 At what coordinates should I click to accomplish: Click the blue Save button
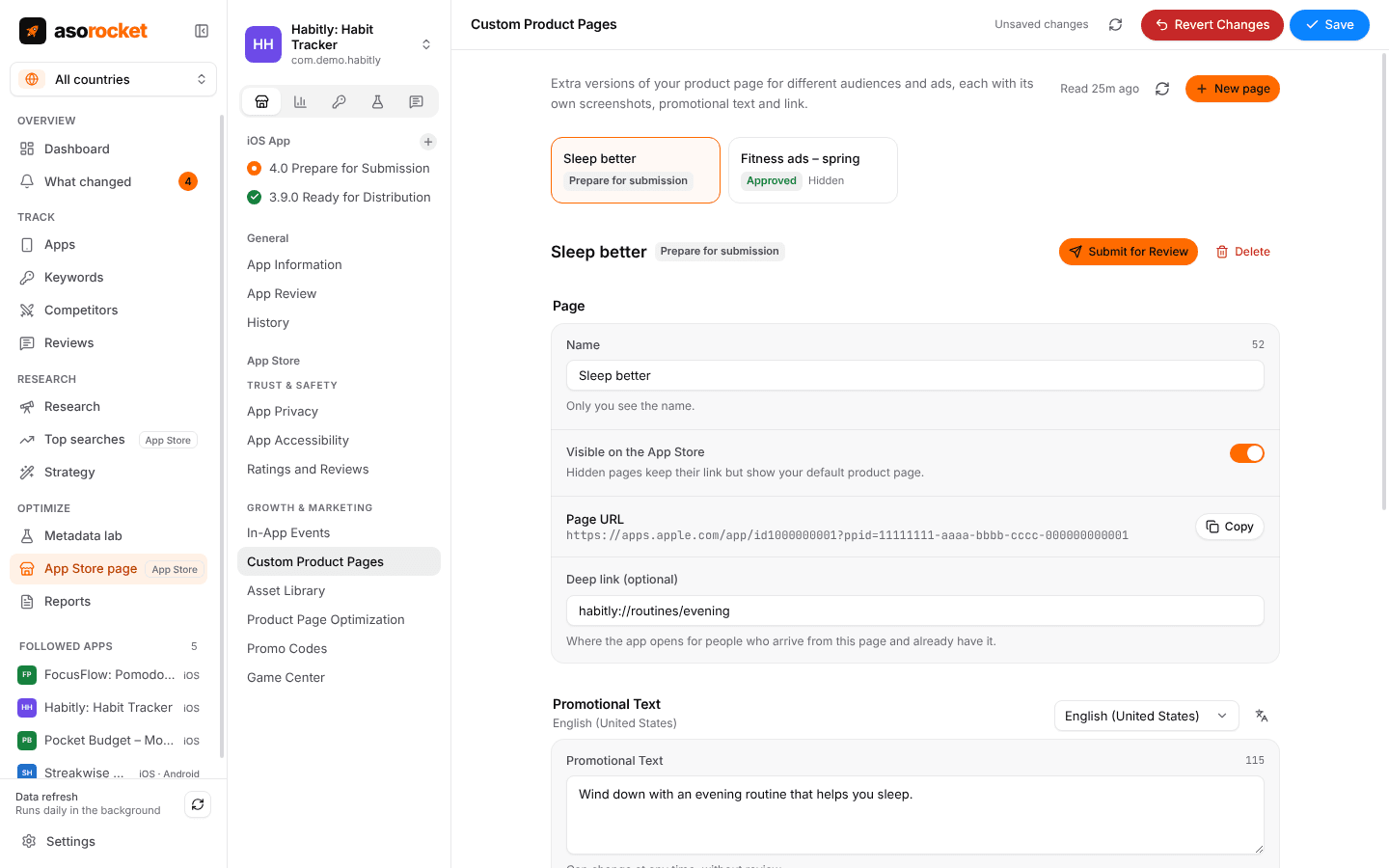(1329, 25)
